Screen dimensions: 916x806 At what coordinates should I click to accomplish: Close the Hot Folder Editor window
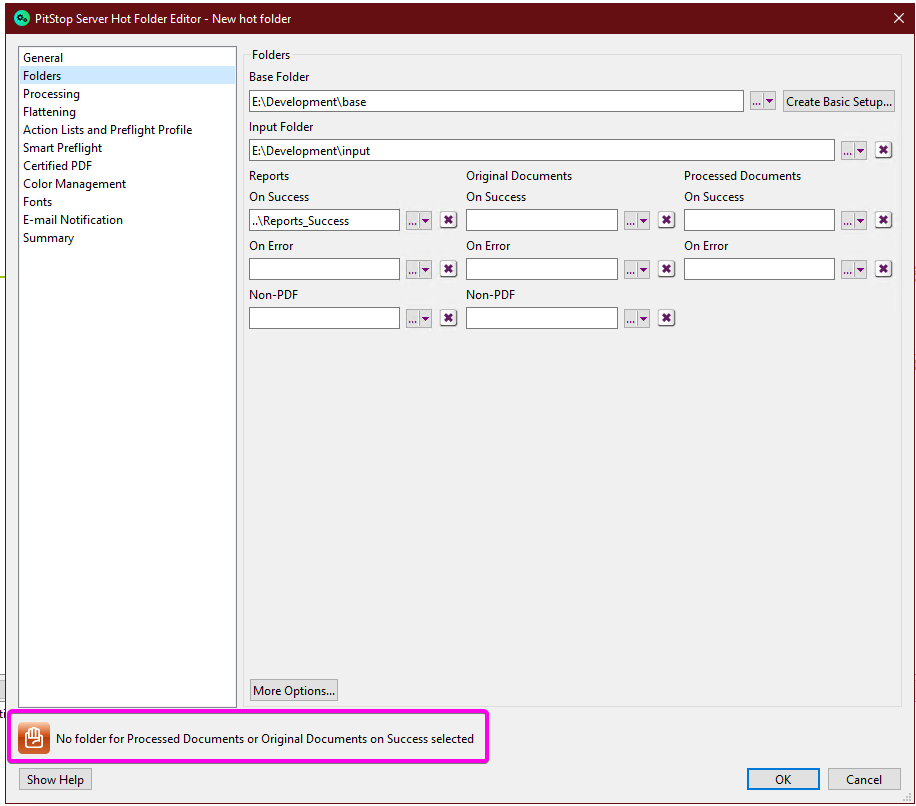click(x=899, y=18)
